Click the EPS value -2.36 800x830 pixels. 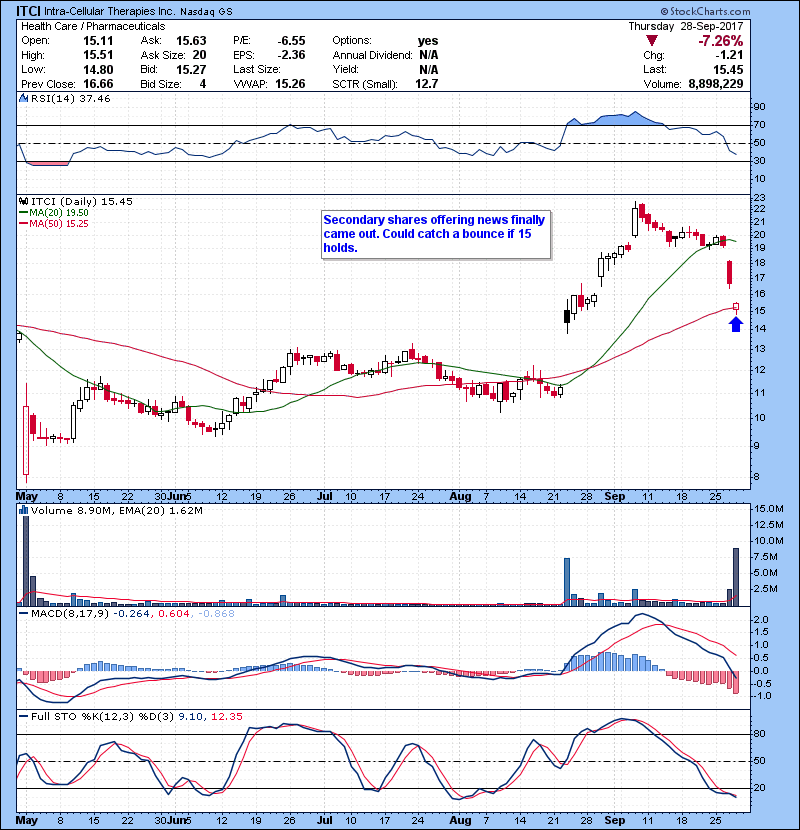pyautogui.click(x=291, y=55)
